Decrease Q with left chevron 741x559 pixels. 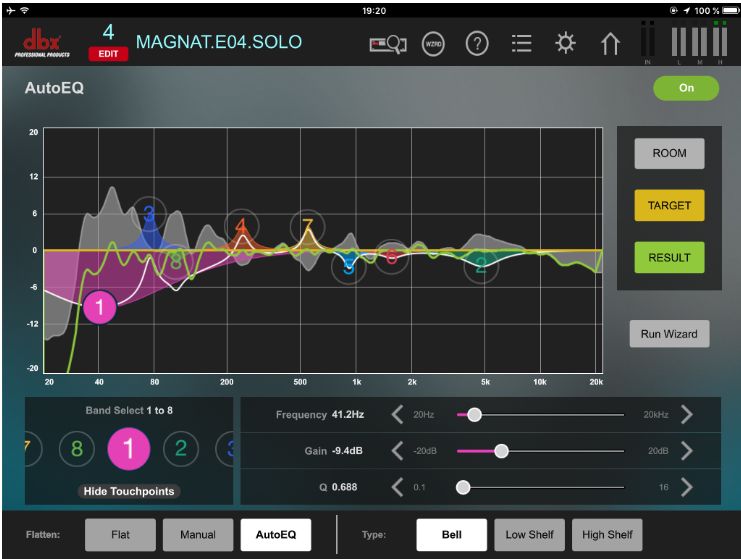point(397,487)
